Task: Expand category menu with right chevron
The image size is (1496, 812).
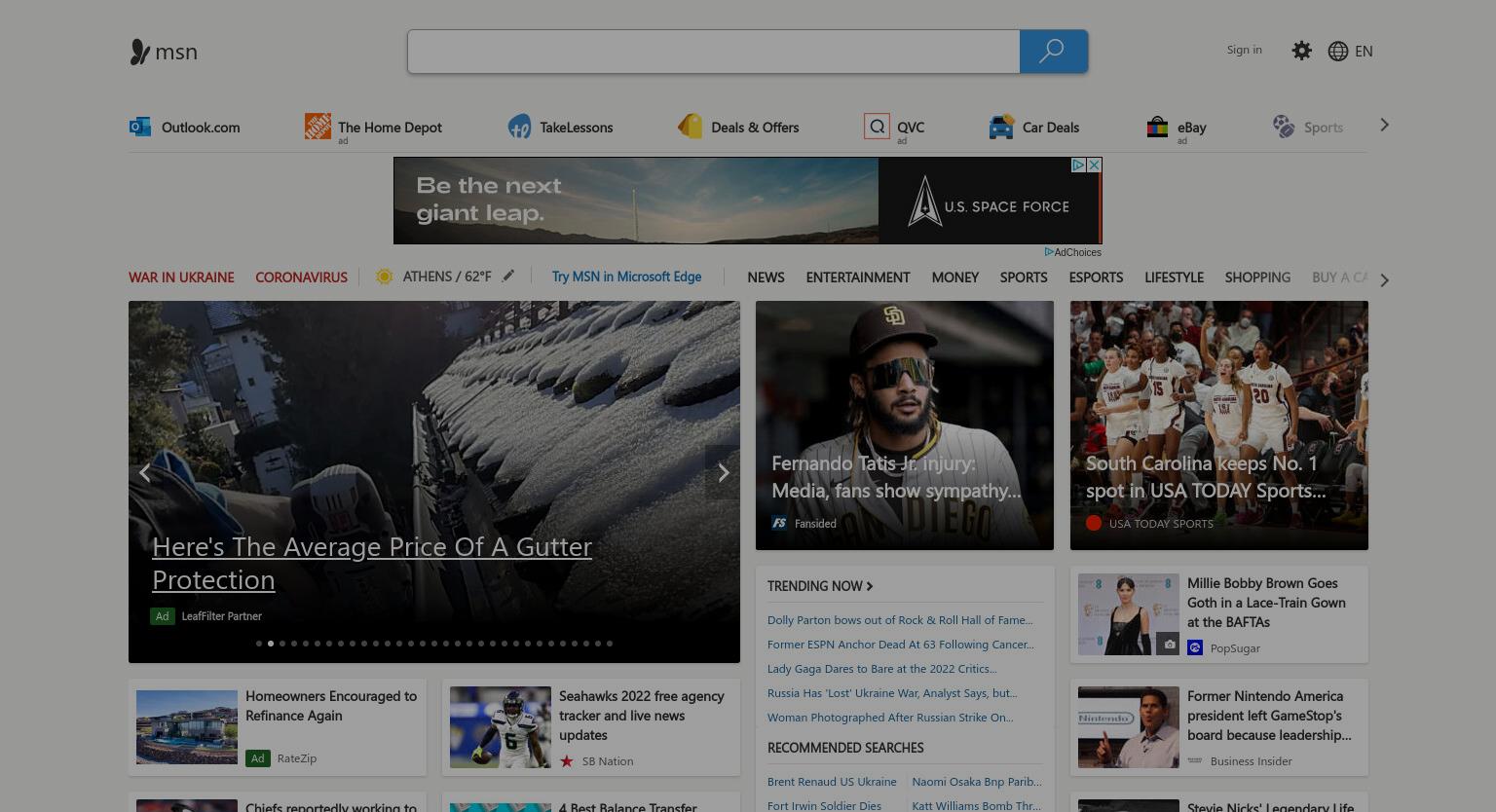Action: click(1384, 280)
